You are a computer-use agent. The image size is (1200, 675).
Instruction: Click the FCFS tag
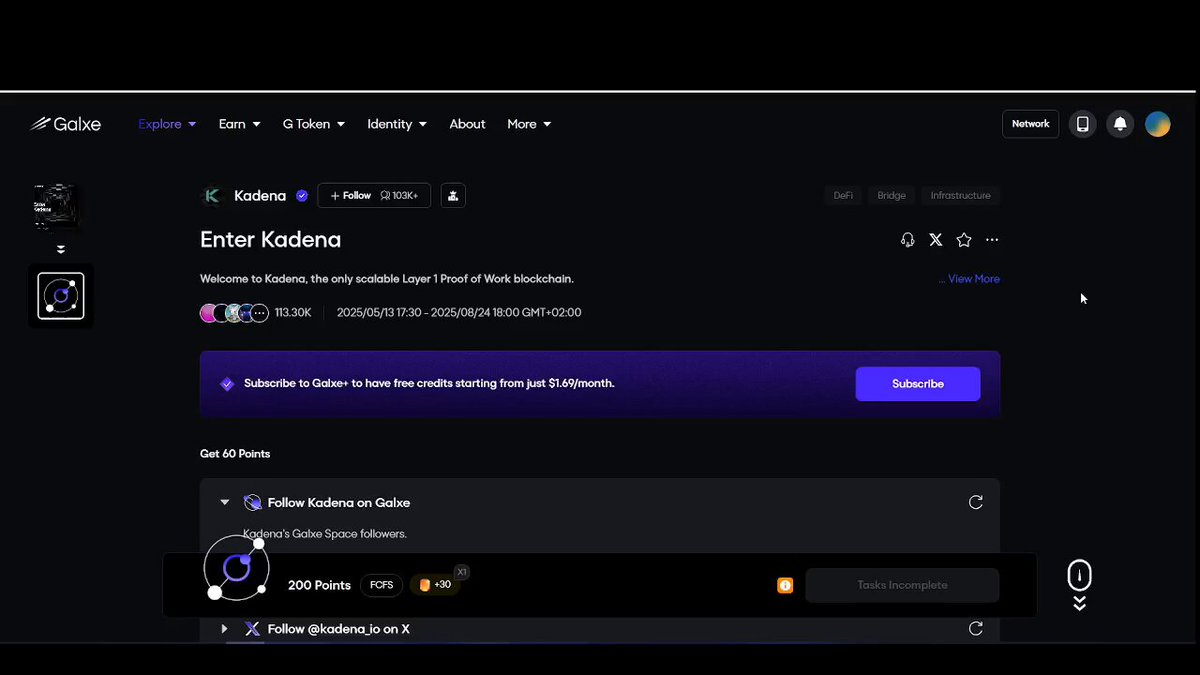pyautogui.click(x=381, y=585)
